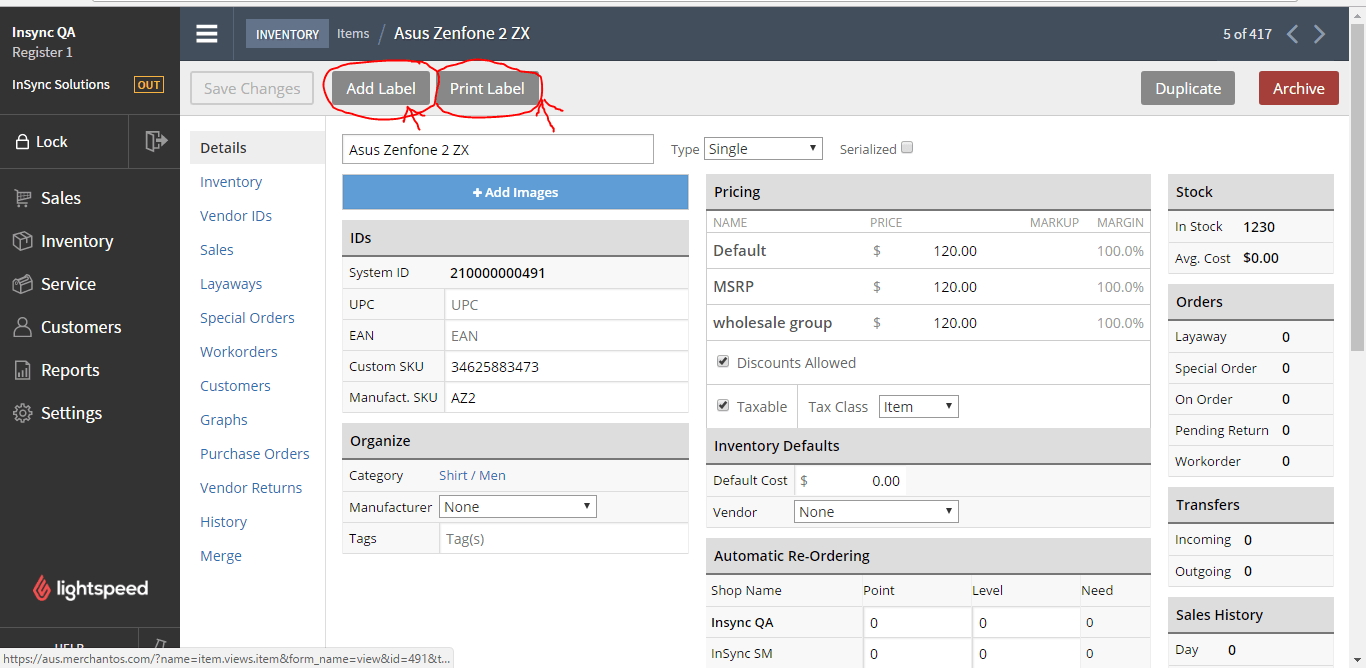
Task: Expand the Manufacturer dropdown
Action: pyautogui.click(x=517, y=507)
